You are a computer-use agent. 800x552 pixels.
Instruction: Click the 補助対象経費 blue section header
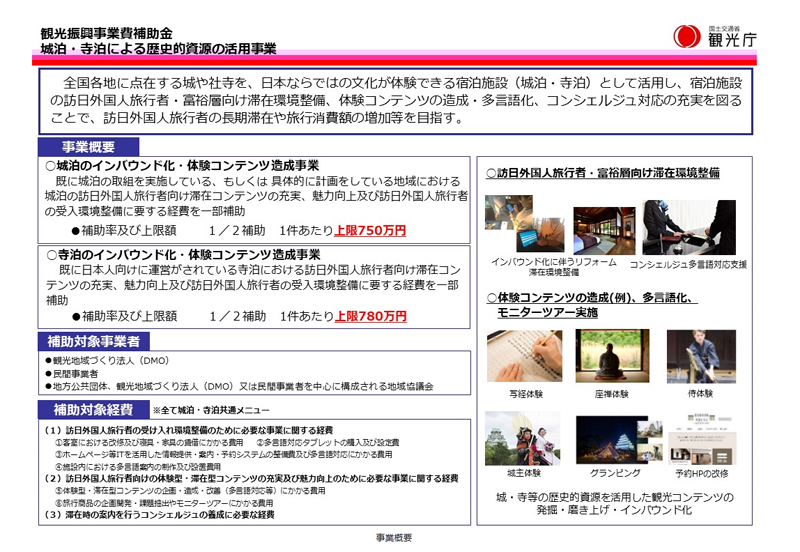[x=93, y=409]
